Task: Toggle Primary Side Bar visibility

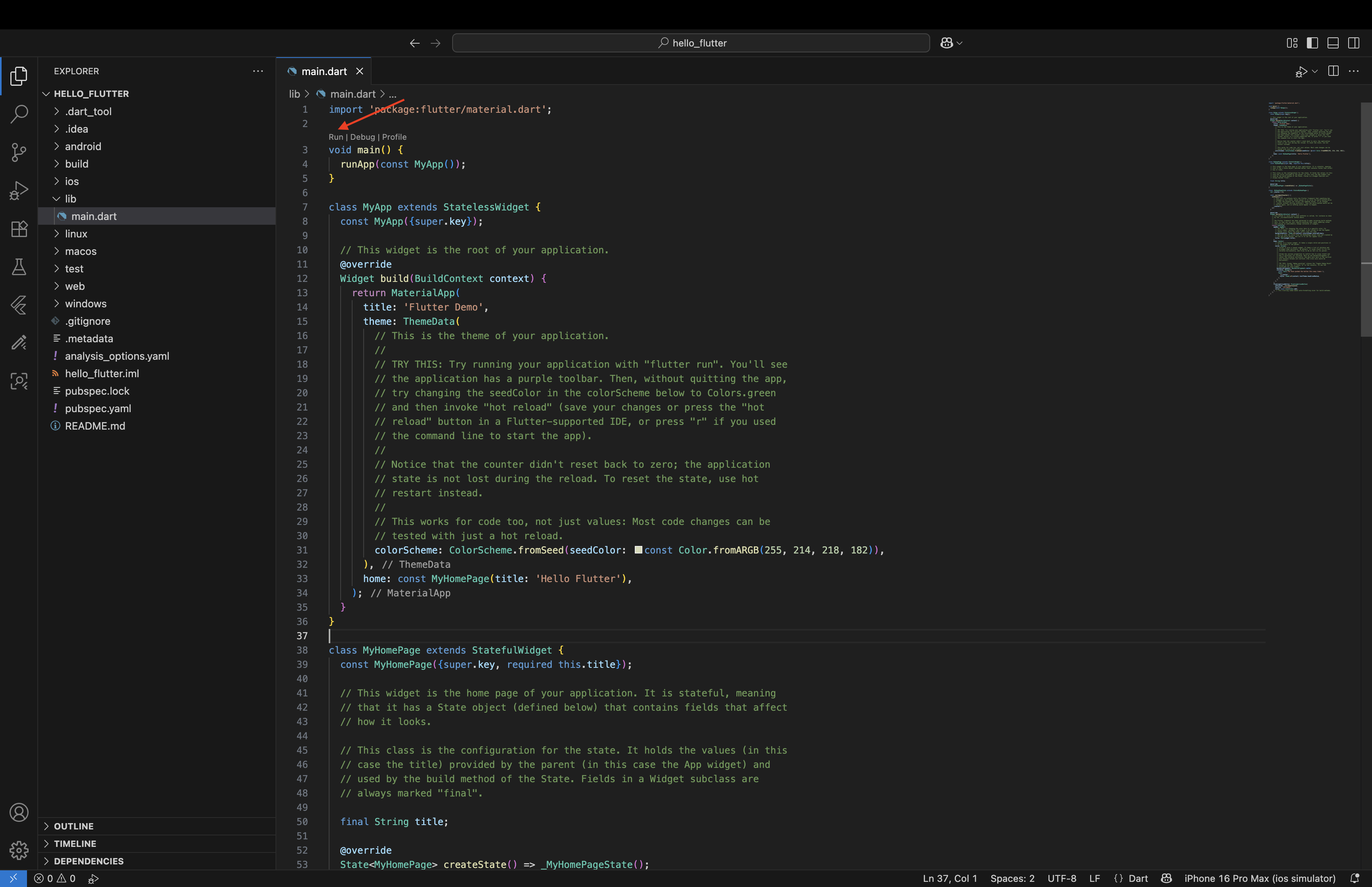Action: point(1313,43)
